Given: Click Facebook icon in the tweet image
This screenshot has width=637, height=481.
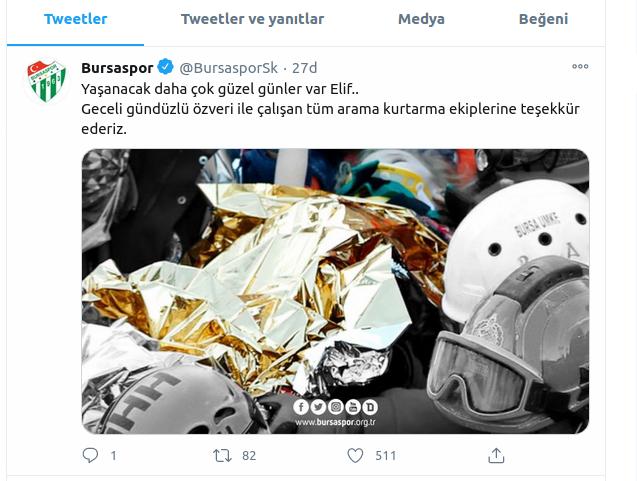Looking at the screenshot, I should 301,407.
